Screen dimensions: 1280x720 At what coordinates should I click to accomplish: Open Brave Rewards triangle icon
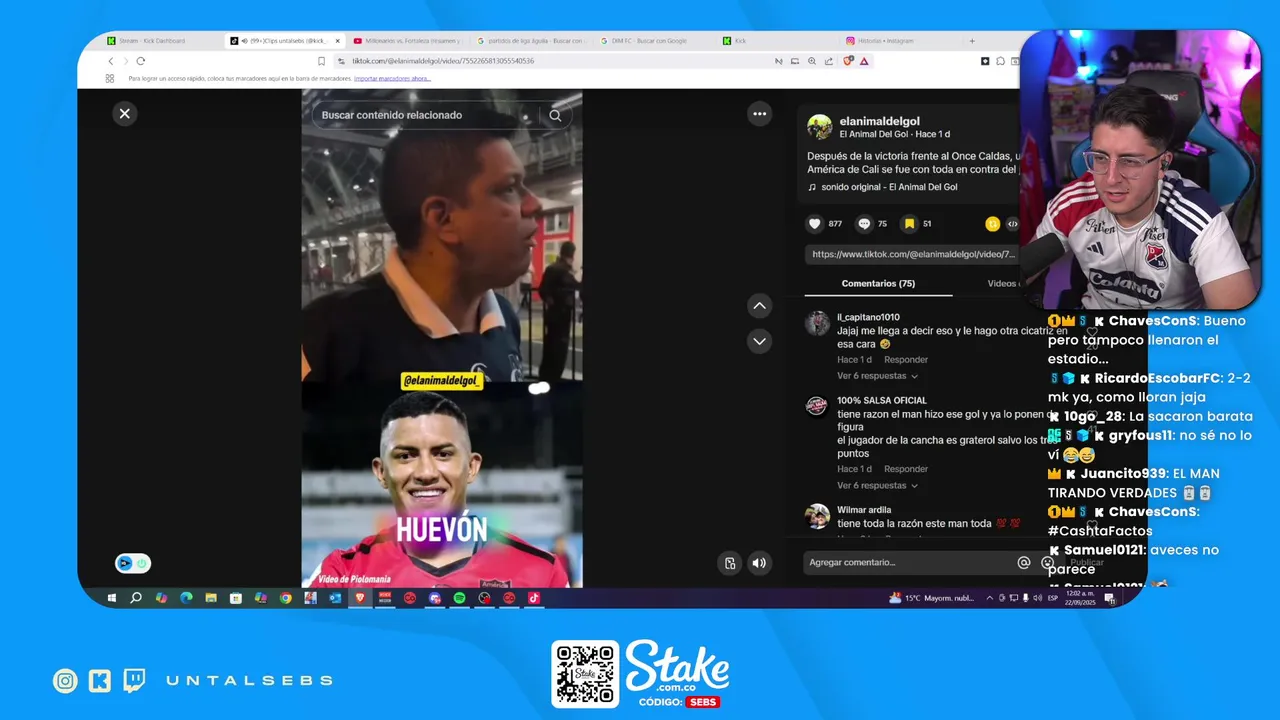[x=864, y=61]
